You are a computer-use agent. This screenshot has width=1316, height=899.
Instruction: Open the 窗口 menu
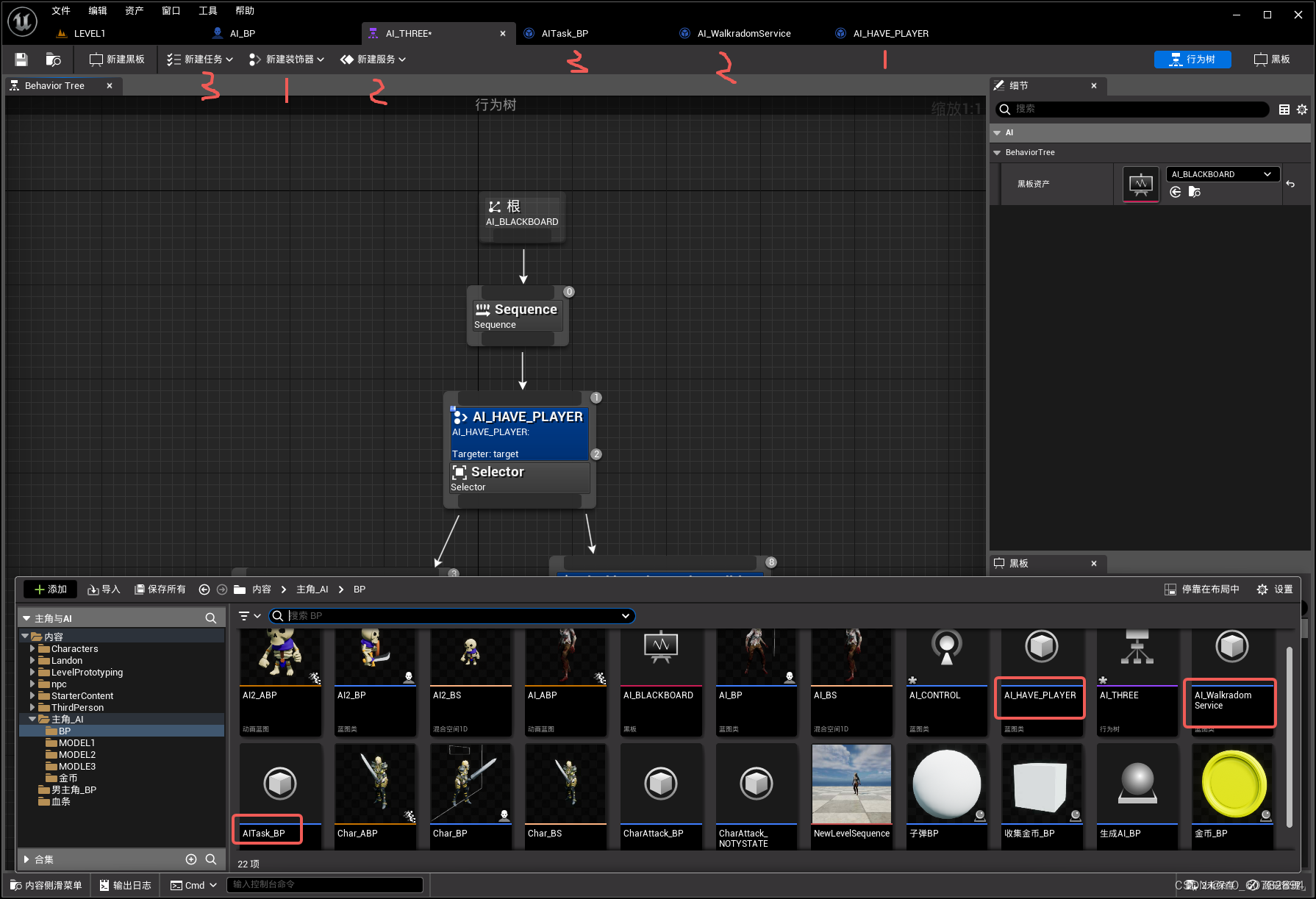coord(171,11)
